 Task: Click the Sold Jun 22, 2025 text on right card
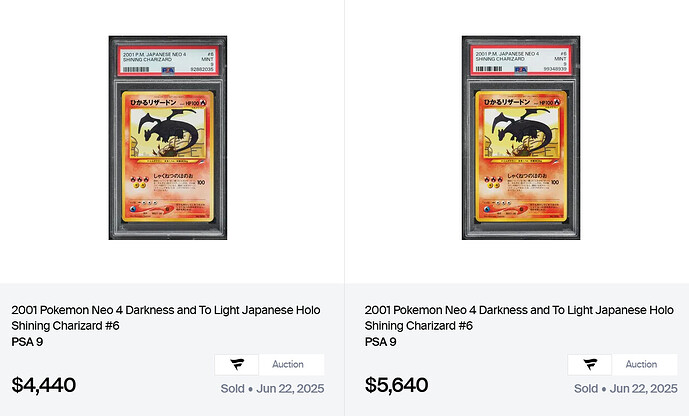625,389
